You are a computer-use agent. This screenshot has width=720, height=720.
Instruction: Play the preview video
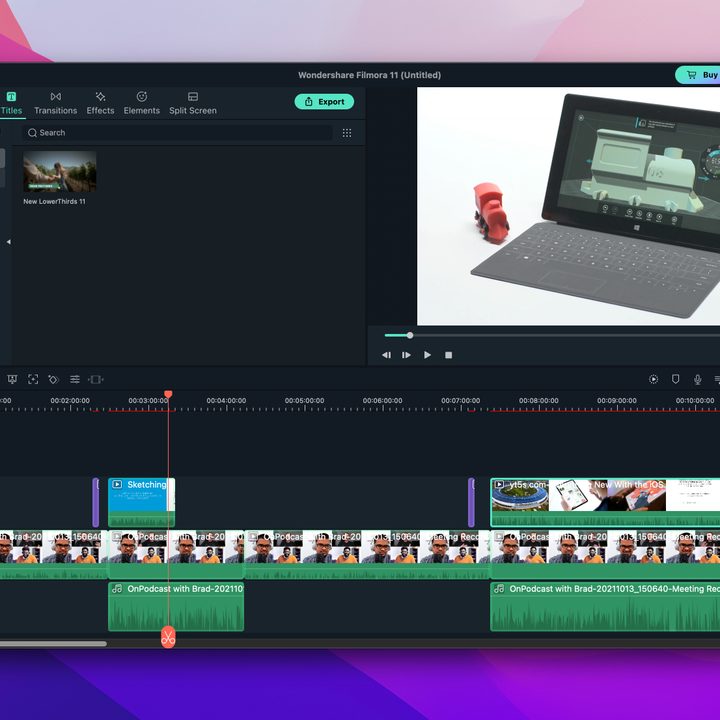click(427, 355)
